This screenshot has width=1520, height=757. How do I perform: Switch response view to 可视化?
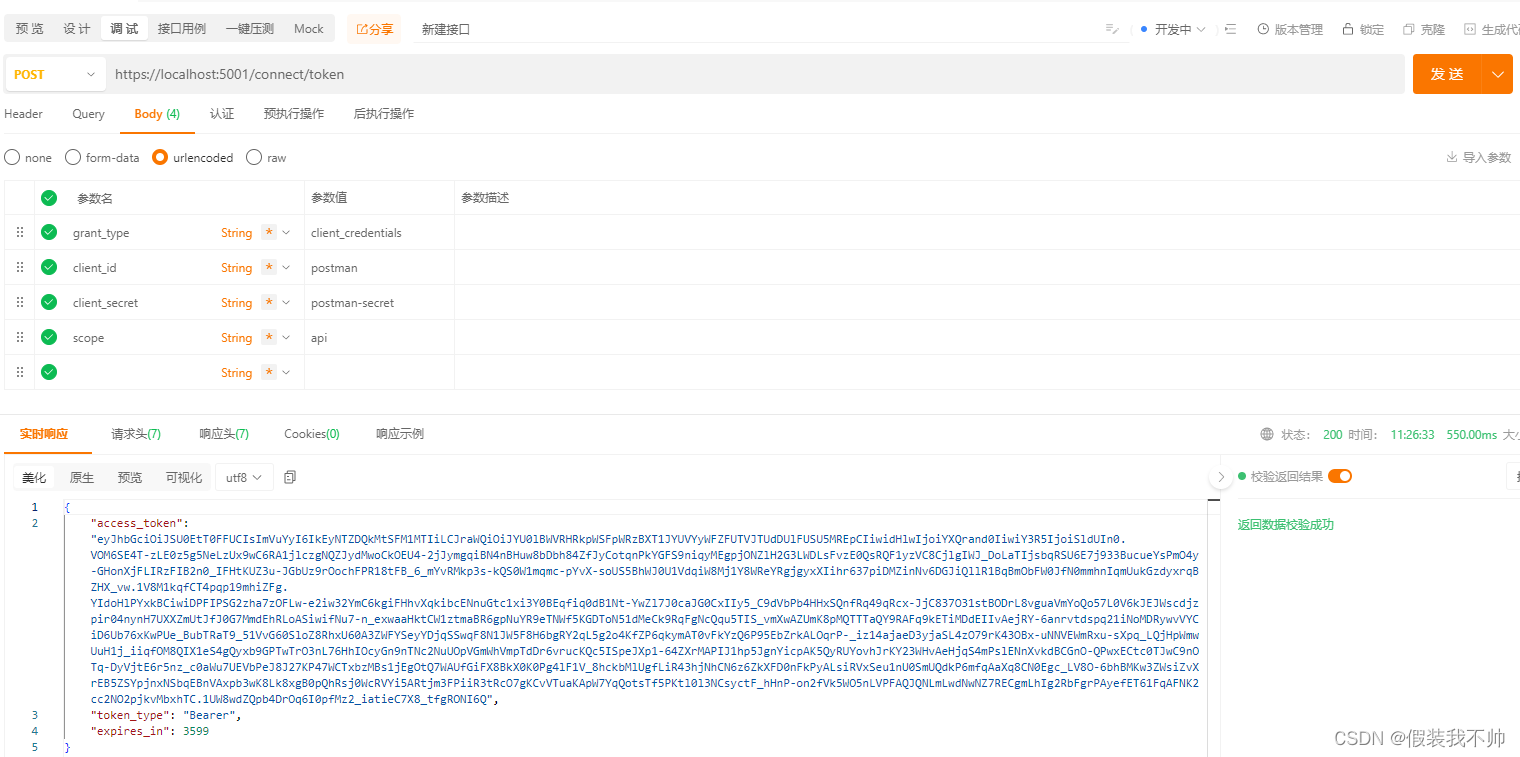point(184,477)
